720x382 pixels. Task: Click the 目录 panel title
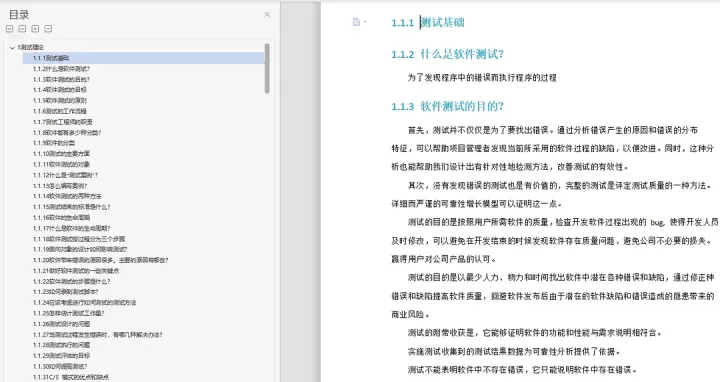coord(19,15)
